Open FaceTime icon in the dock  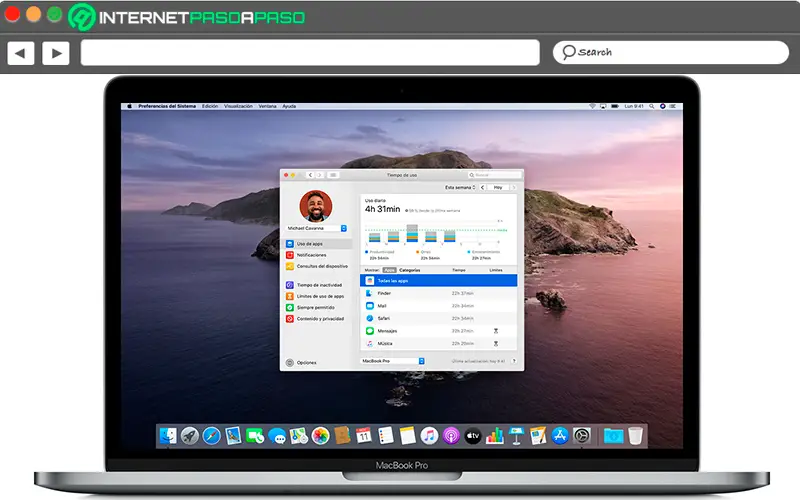tap(255, 436)
